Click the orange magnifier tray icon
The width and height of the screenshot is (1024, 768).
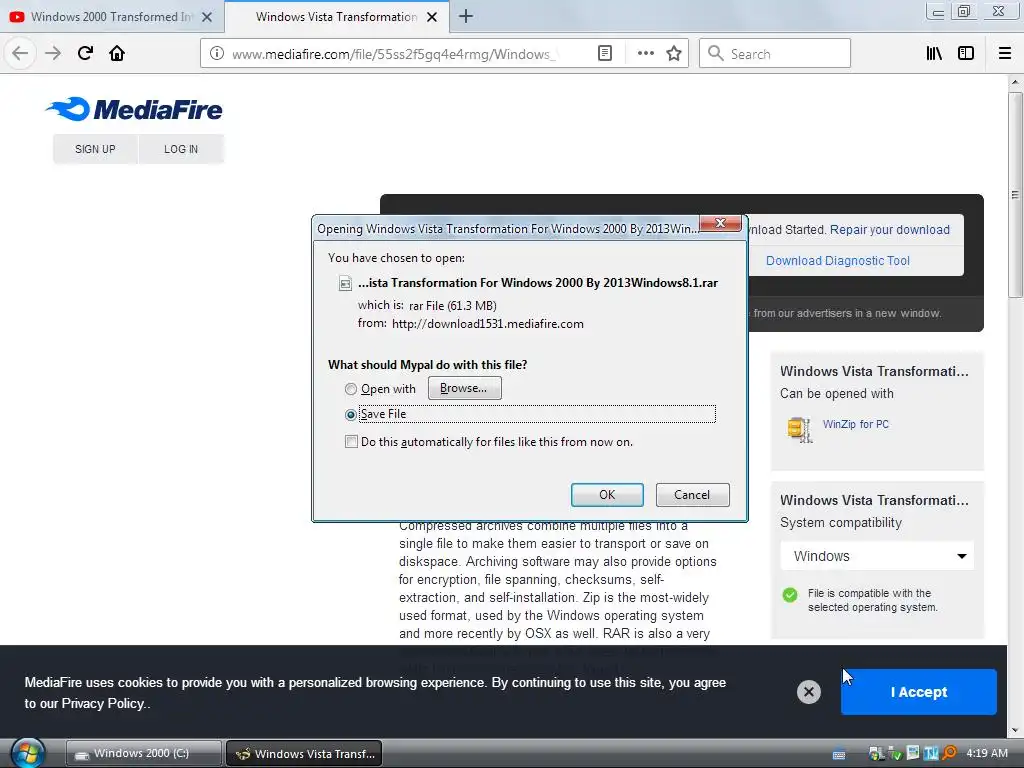[950, 753]
